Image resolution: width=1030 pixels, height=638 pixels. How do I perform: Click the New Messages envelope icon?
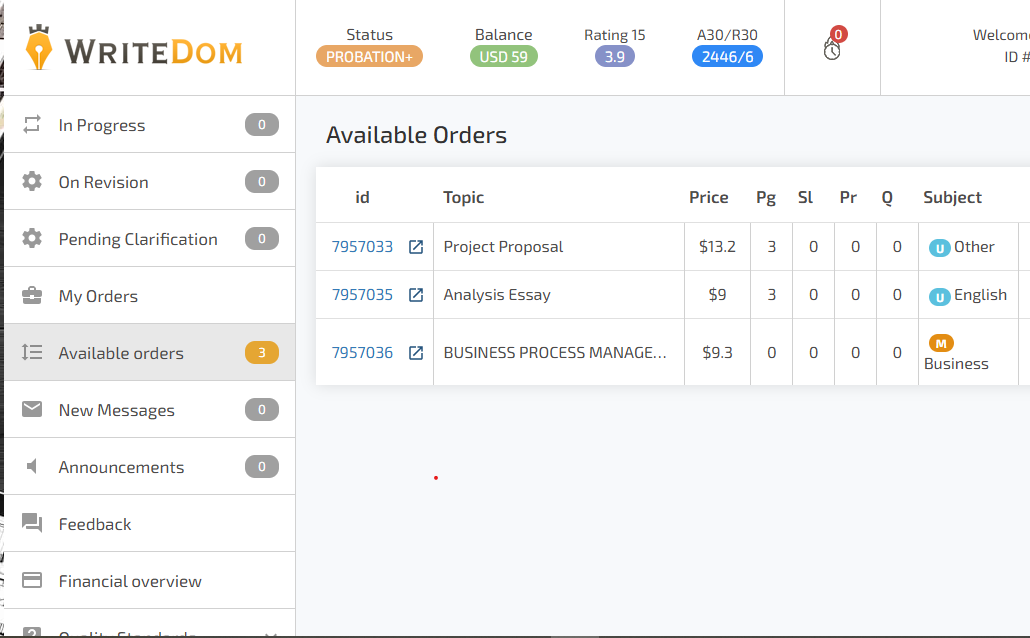click(32, 409)
